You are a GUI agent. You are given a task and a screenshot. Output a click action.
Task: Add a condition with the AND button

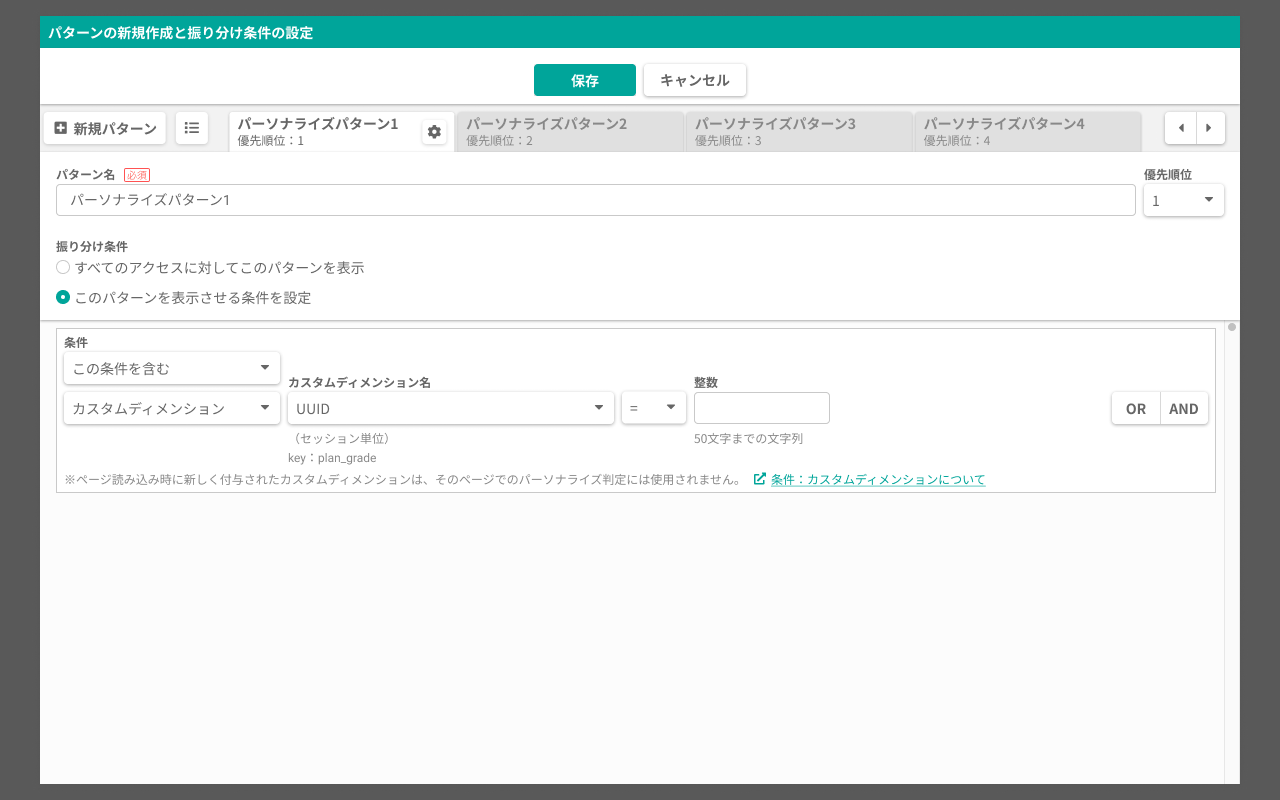[x=1184, y=408]
